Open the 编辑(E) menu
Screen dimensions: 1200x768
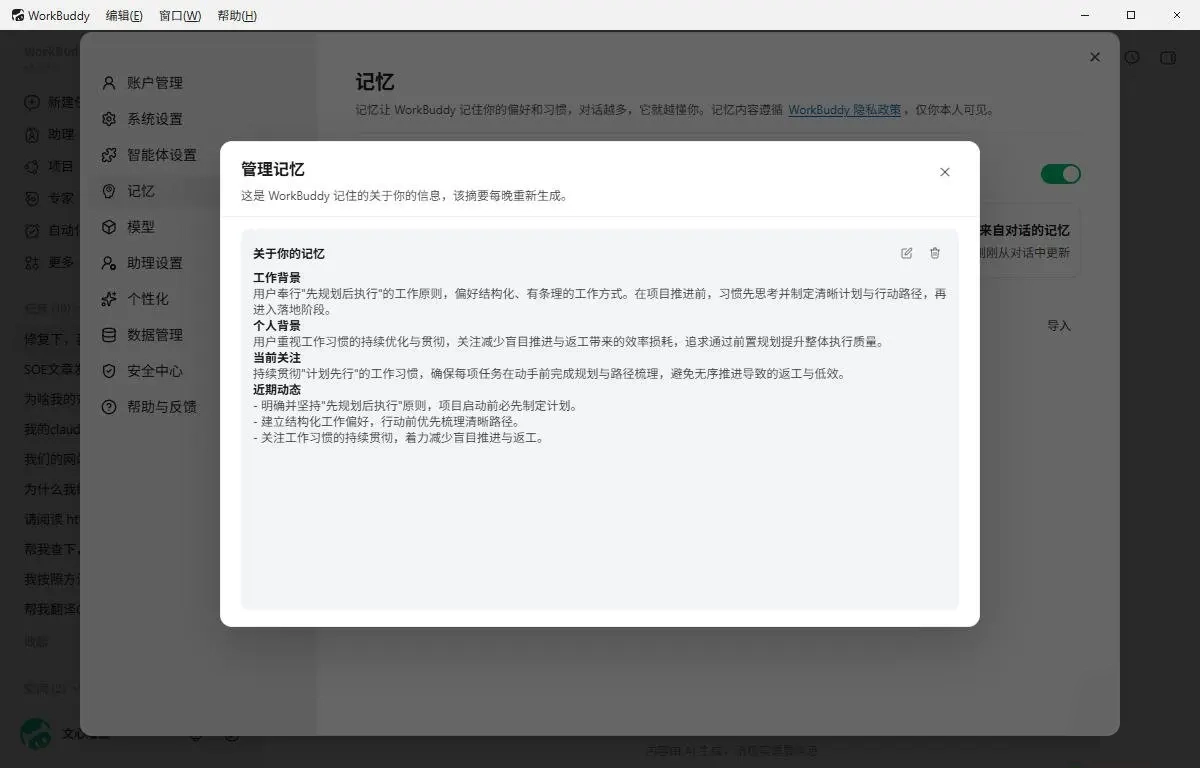[124, 15]
